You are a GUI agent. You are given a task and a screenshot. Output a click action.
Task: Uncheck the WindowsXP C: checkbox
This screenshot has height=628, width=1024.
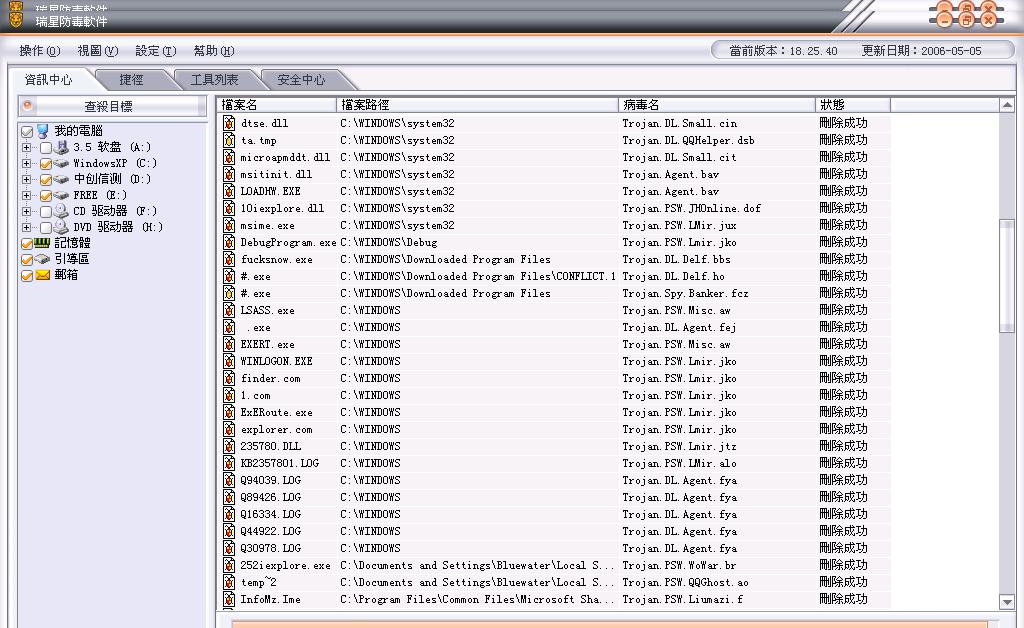point(46,164)
